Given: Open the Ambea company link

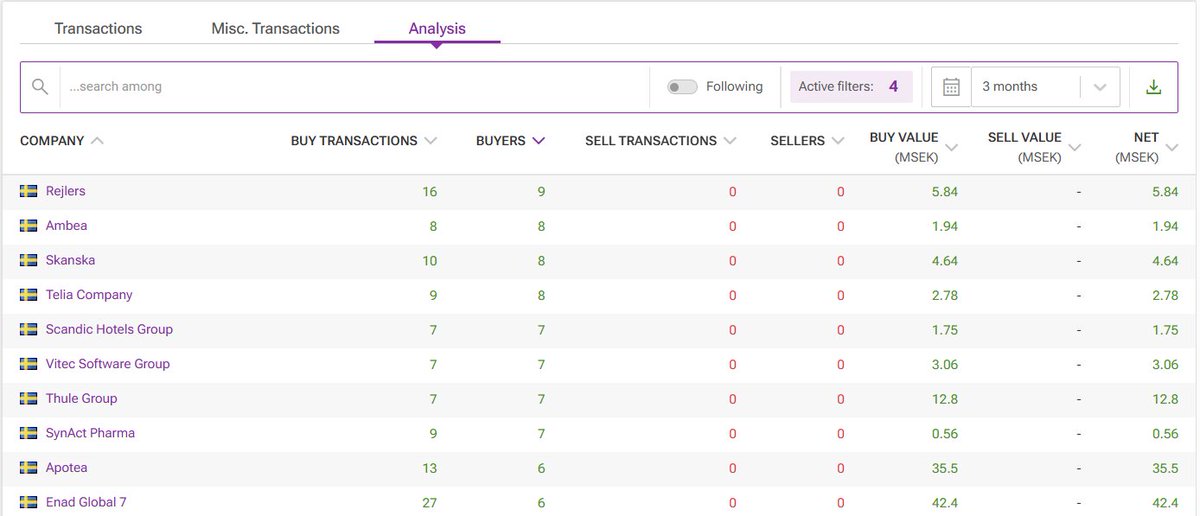Looking at the screenshot, I should (x=67, y=226).
